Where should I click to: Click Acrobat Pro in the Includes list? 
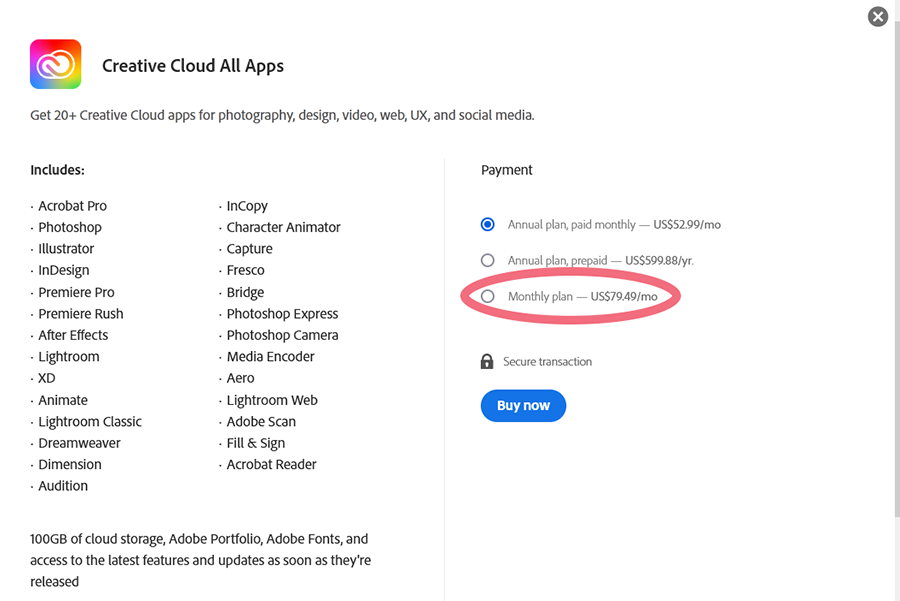coord(72,206)
